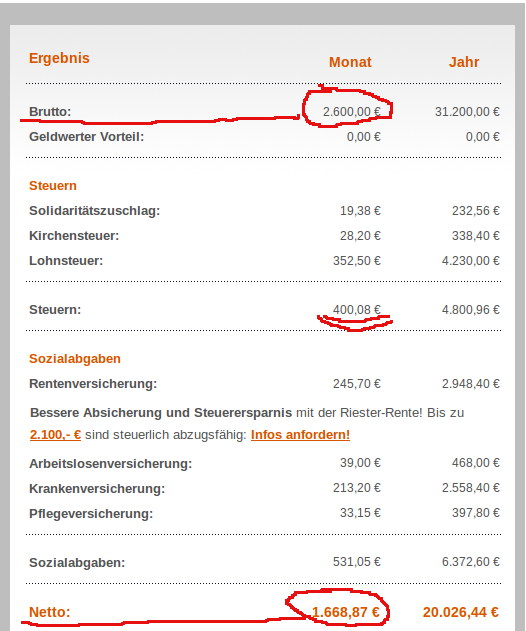
Task: Select the Solidaritätszuschlag label
Action: tap(95, 211)
